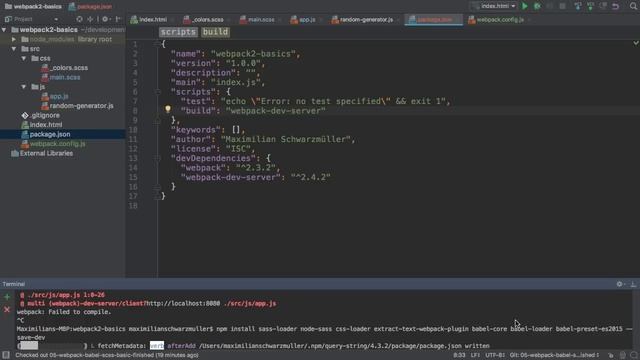Viewport: 640px width, 360px height.
Task: Open Terminal panel gear settings
Action: (620, 284)
